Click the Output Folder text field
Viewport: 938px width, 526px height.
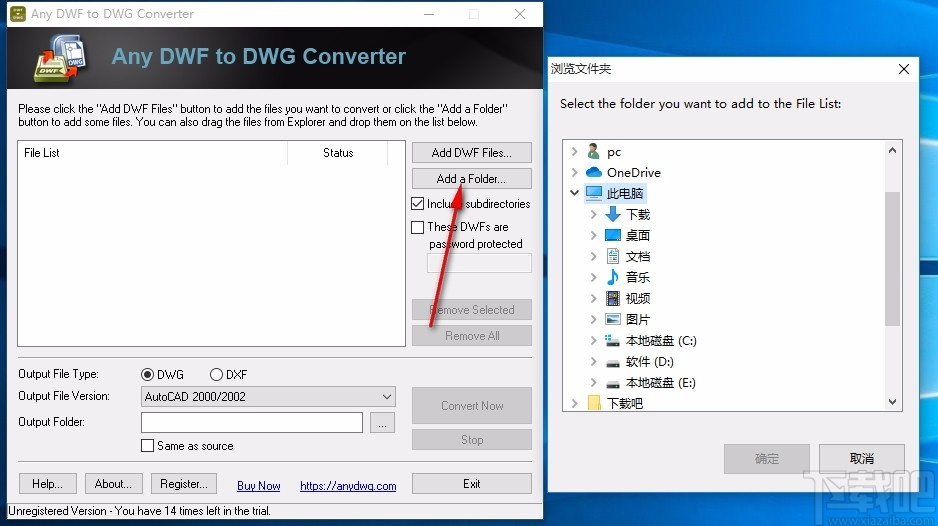coord(252,422)
